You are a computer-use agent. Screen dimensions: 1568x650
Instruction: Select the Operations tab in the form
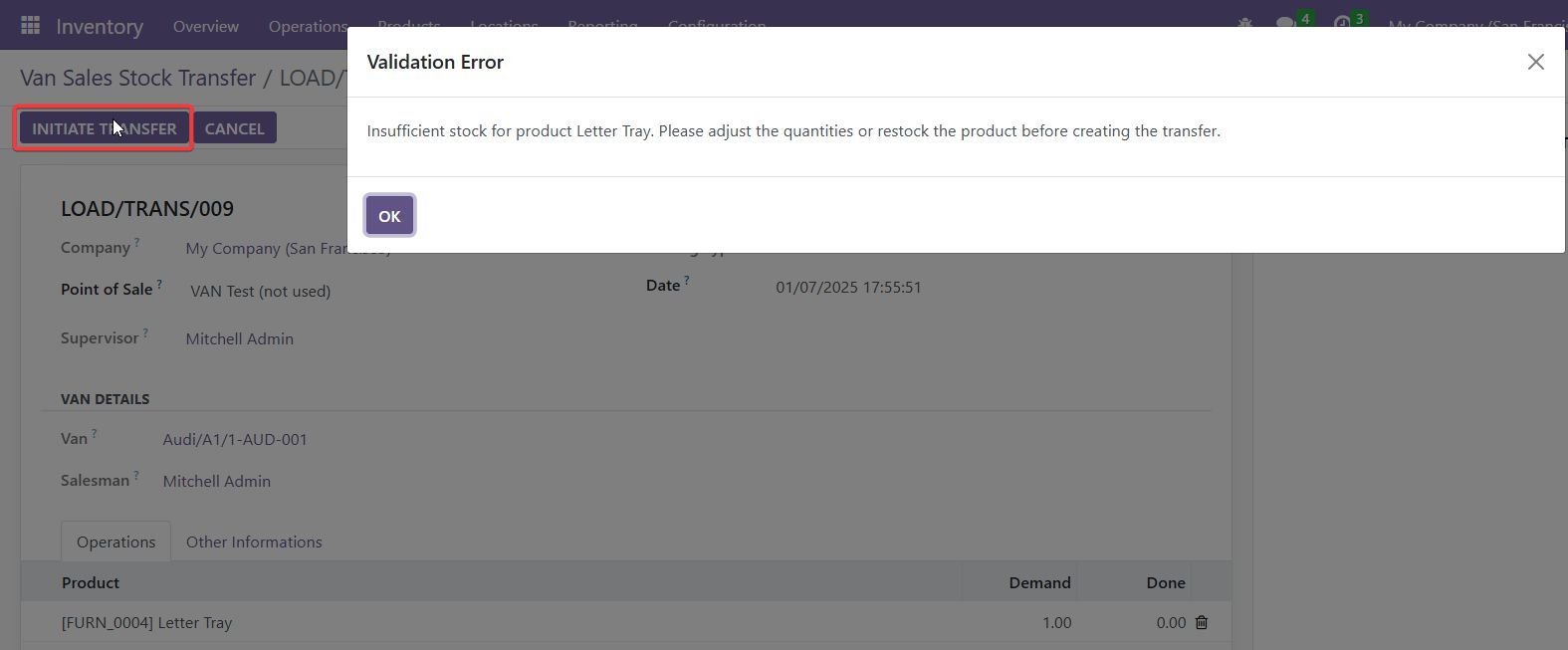coord(115,542)
